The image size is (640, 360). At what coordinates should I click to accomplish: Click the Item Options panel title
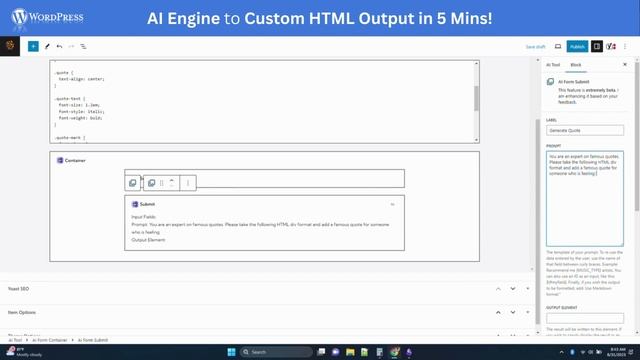tap(22, 312)
